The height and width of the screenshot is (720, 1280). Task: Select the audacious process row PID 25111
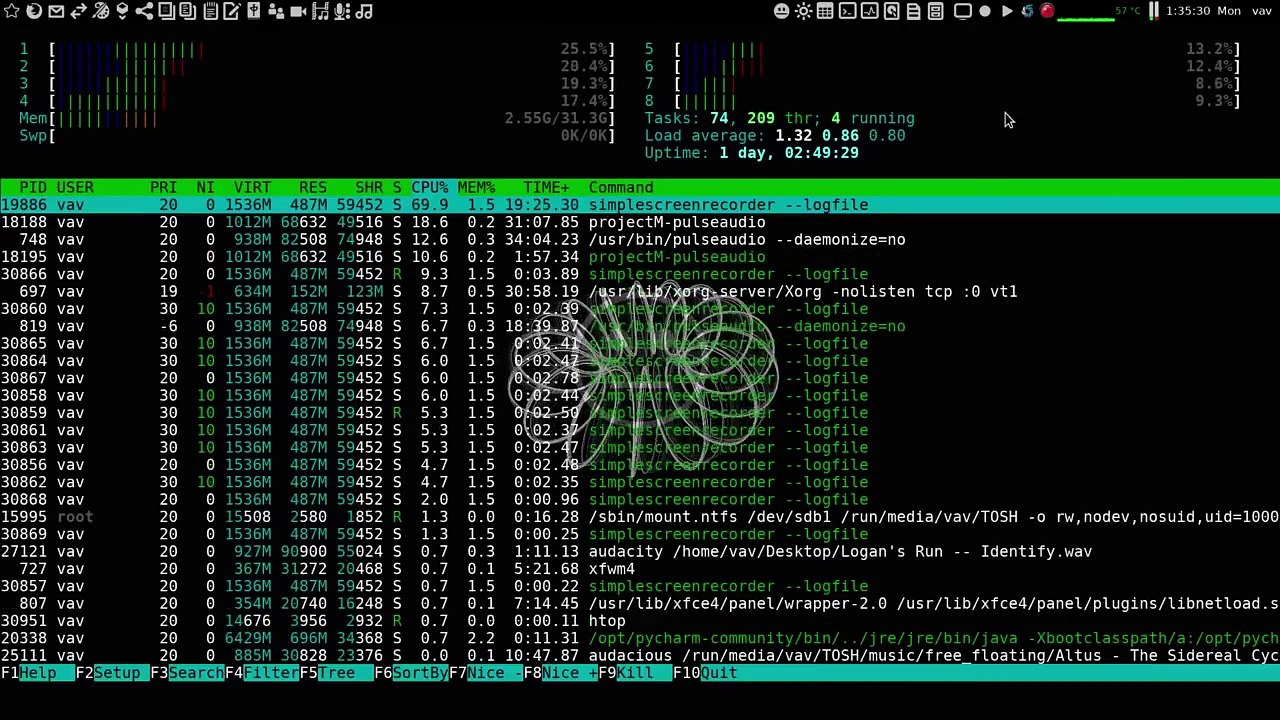(x=640, y=655)
